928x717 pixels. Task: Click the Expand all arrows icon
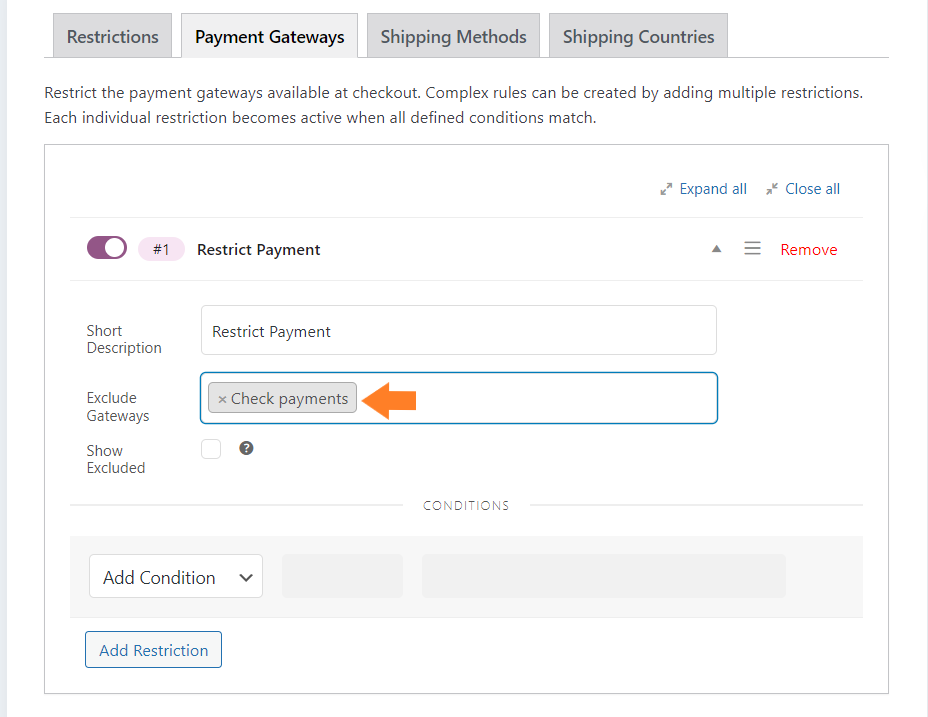[x=666, y=189]
